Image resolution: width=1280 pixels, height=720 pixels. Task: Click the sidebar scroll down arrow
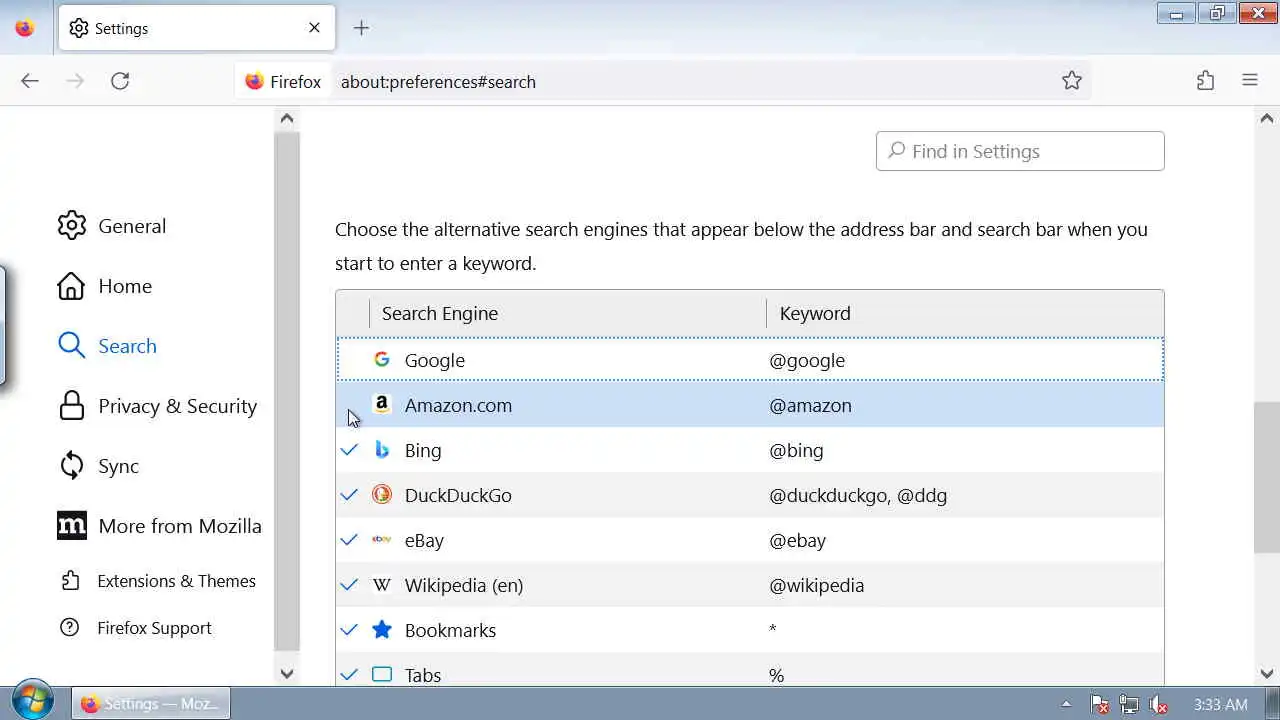click(x=287, y=673)
